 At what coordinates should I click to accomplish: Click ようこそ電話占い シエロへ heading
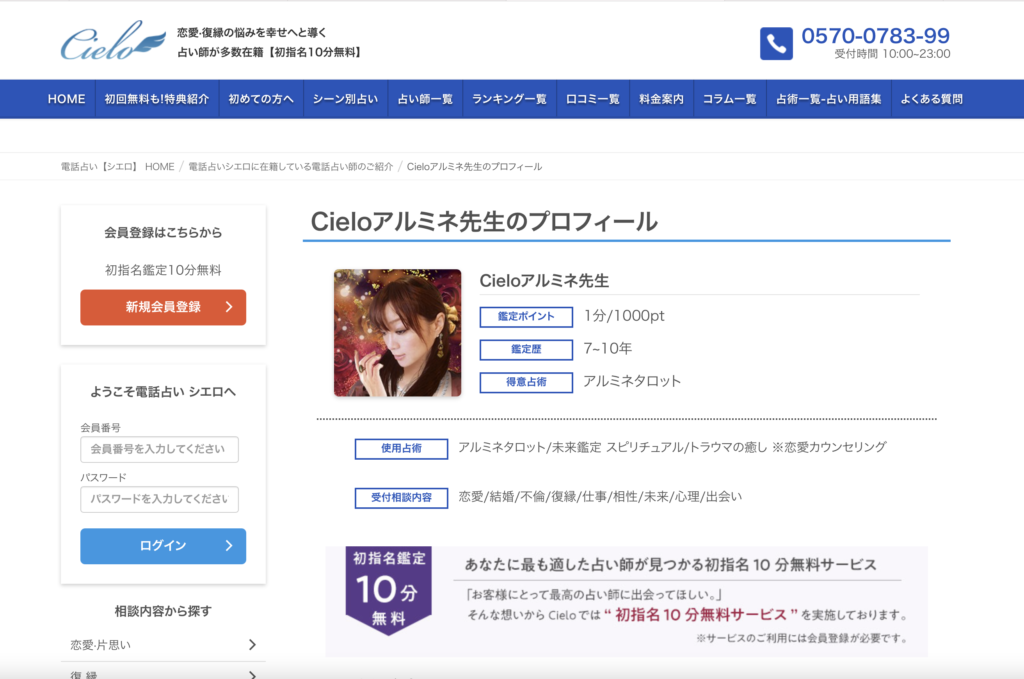[x=163, y=392]
